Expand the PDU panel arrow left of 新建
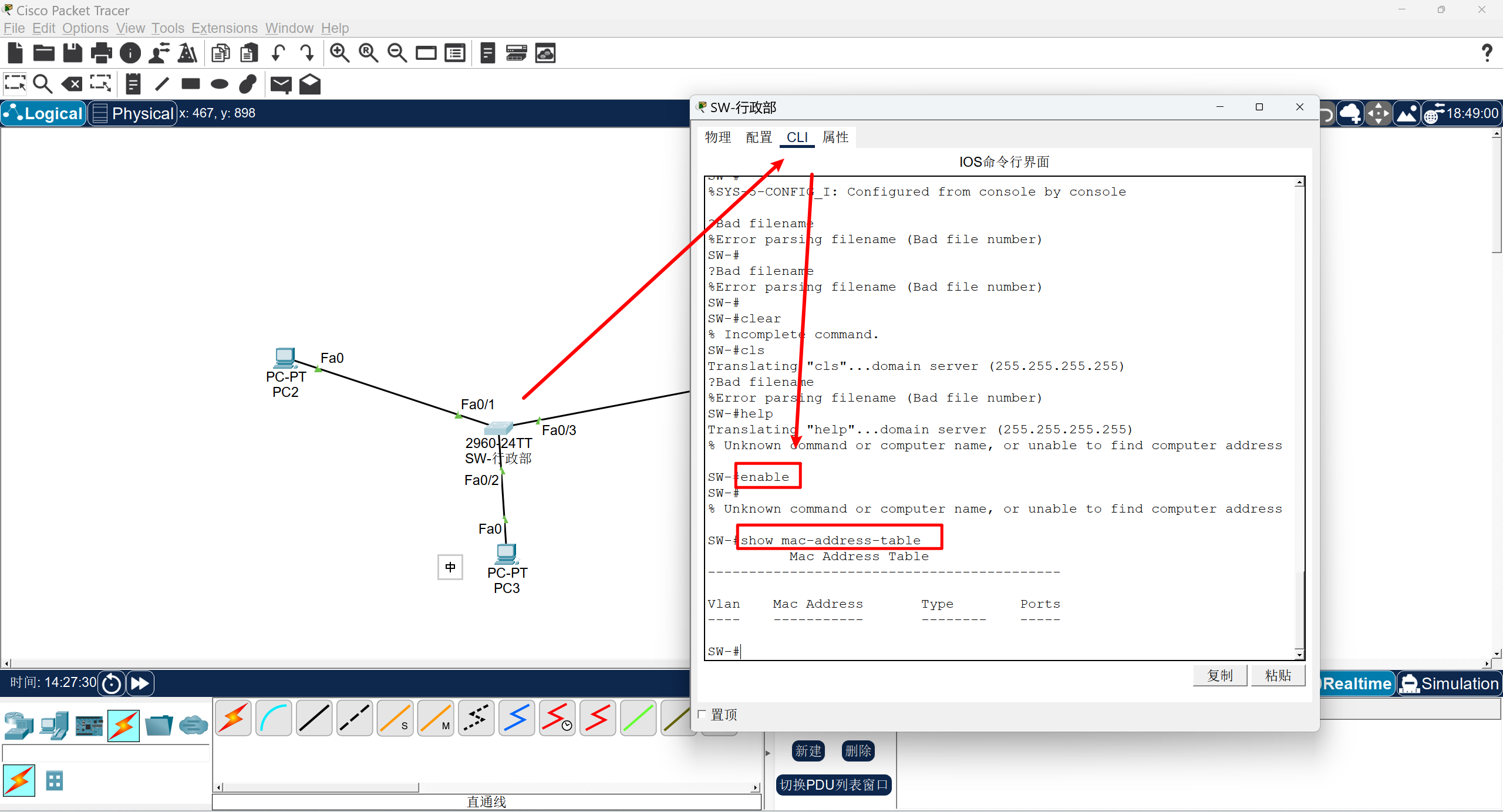 (768, 753)
